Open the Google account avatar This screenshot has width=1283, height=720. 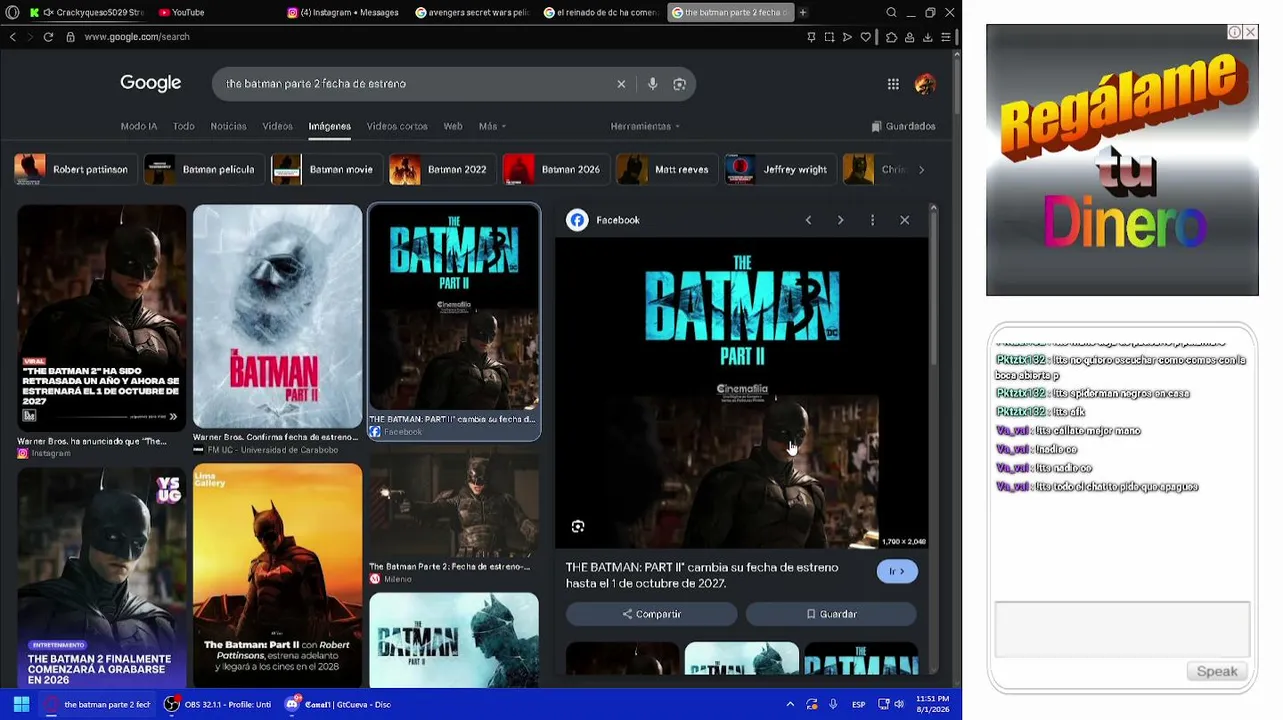(925, 84)
